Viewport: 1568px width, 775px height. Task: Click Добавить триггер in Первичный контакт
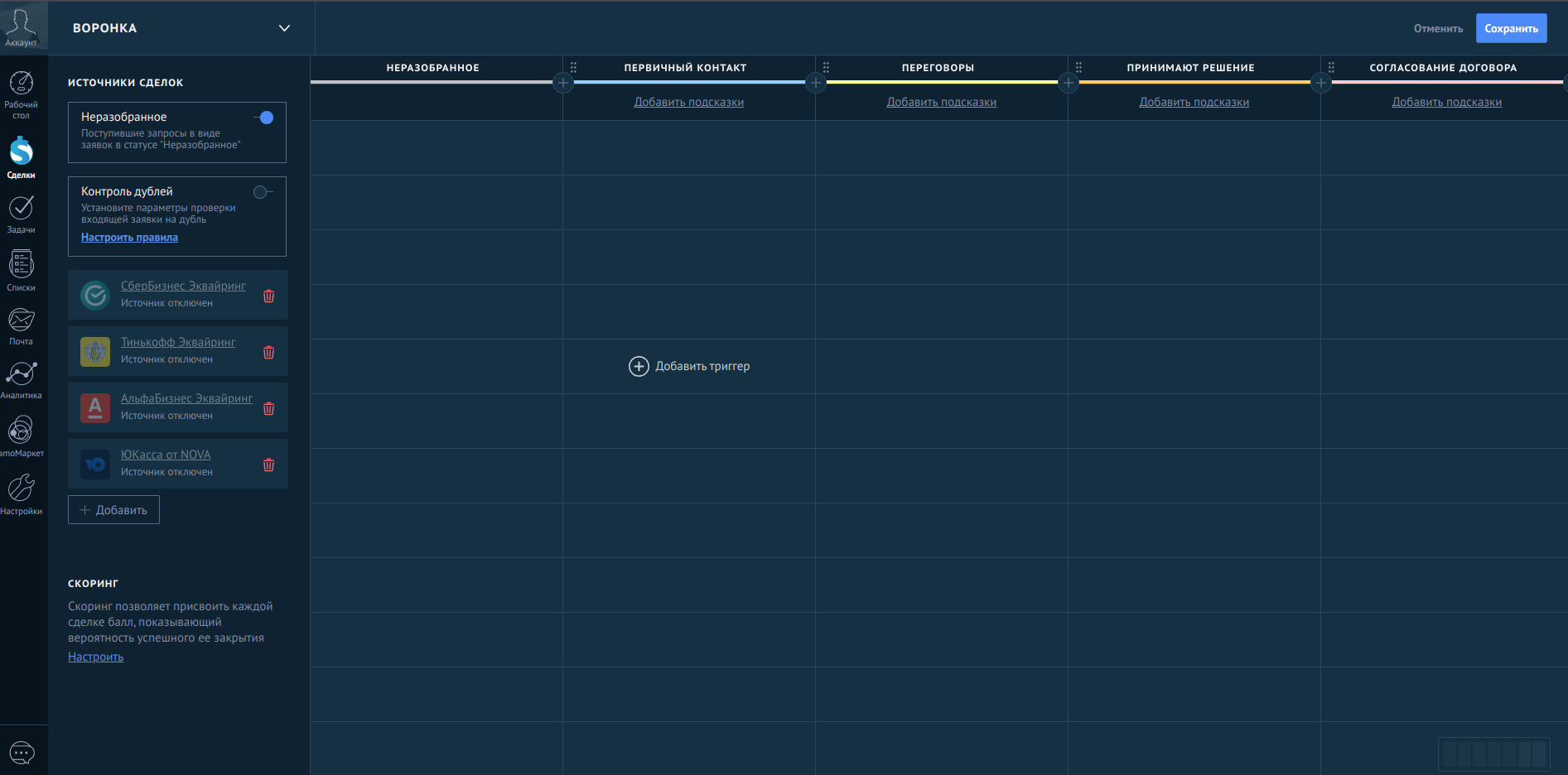pos(689,366)
